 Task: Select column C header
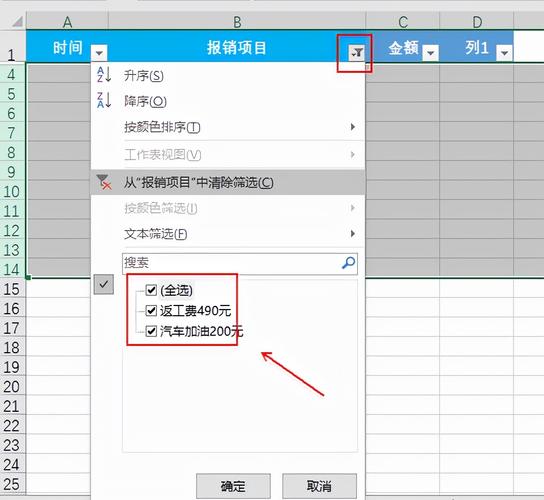pyautogui.click(x=403, y=22)
